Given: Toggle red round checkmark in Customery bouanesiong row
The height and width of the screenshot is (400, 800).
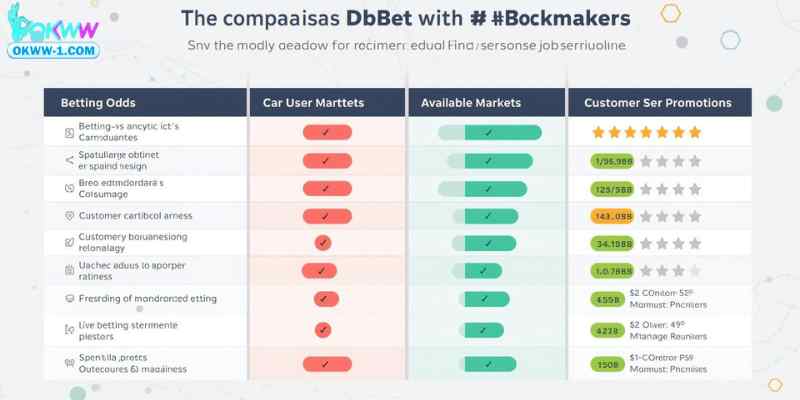Looking at the screenshot, I should tap(322, 243).
